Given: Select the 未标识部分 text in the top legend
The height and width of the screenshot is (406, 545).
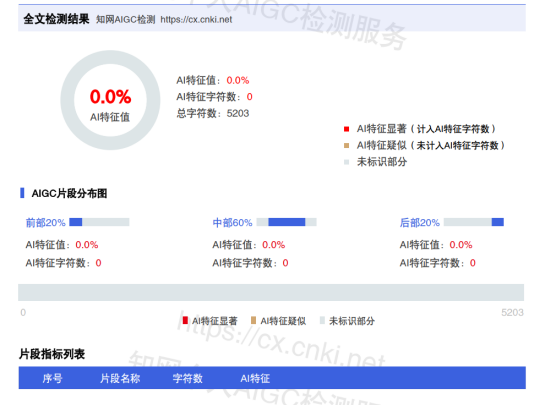Looking at the screenshot, I should 382,162.
